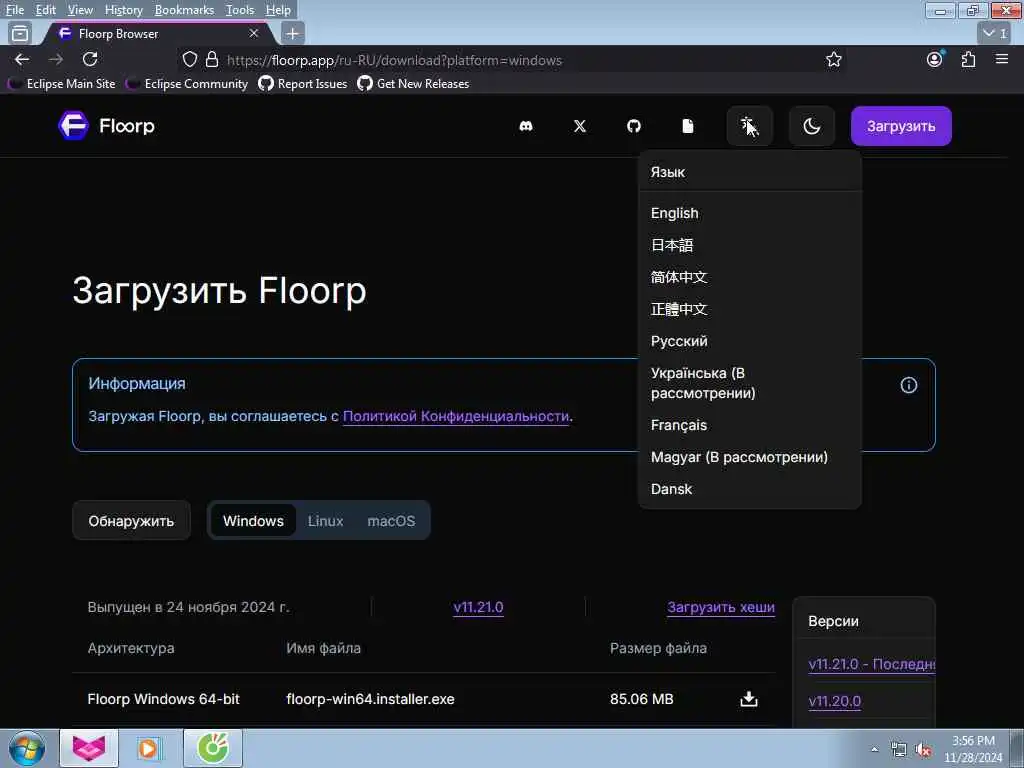Viewport: 1024px width, 768px height.
Task: Open the Tools menu
Action: pyautogui.click(x=240, y=10)
